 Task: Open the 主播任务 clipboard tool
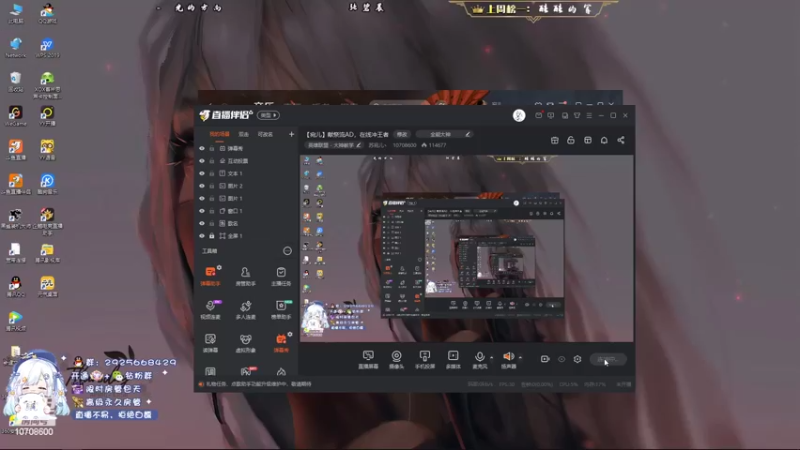tap(281, 276)
